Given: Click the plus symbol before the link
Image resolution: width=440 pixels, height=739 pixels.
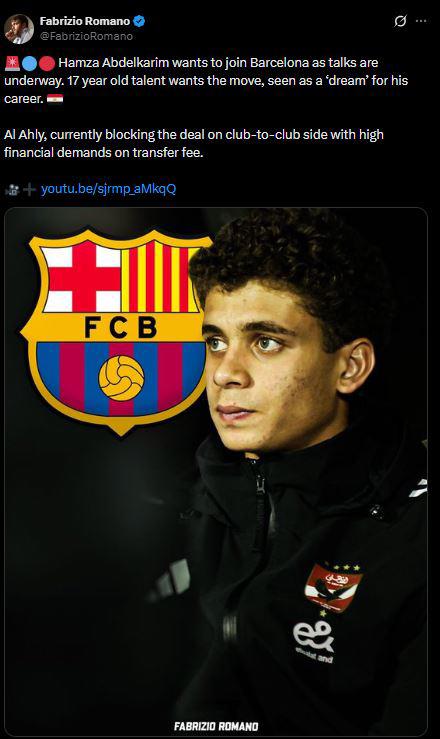Looking at the screenshot, I should (29, 189).
